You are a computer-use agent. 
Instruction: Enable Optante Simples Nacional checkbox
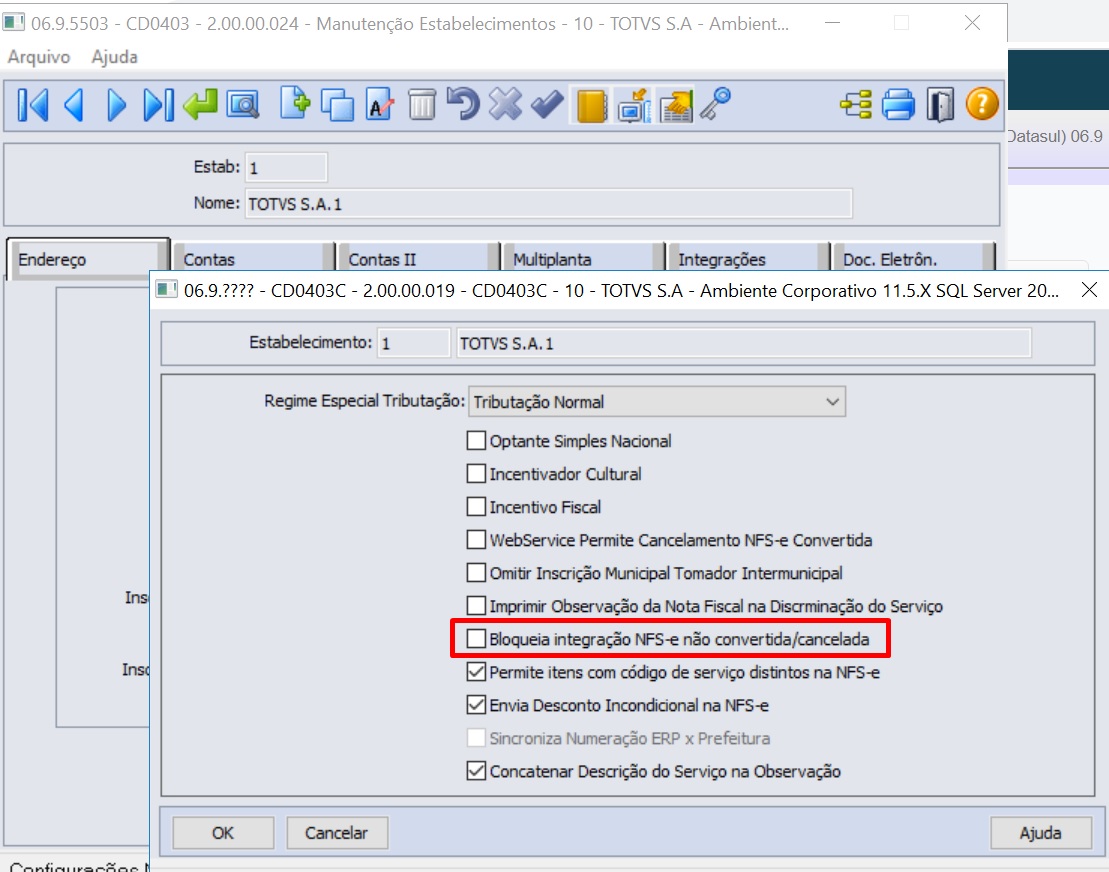coord(477,441)
